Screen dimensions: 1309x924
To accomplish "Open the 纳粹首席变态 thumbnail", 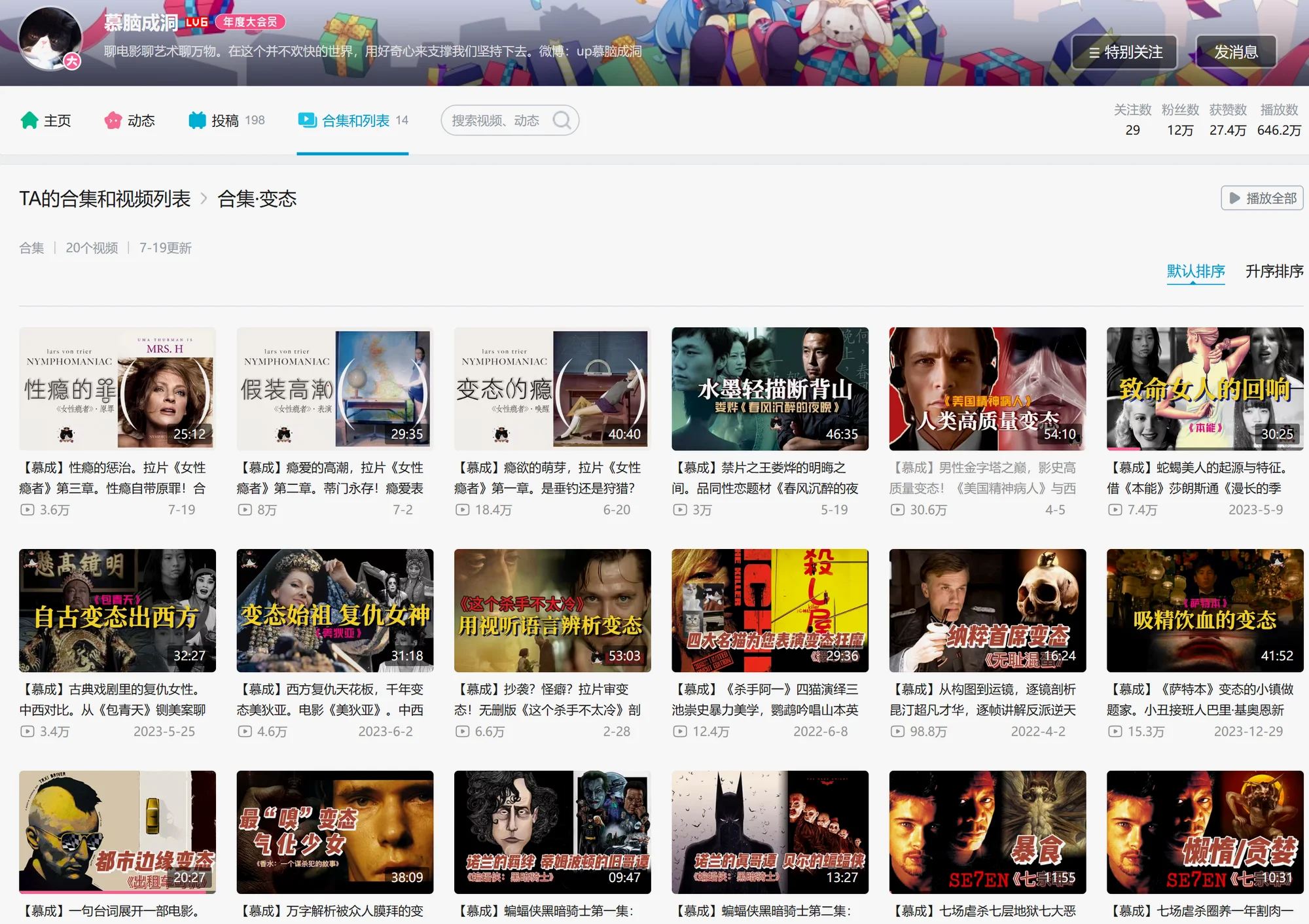I will 988,611.
